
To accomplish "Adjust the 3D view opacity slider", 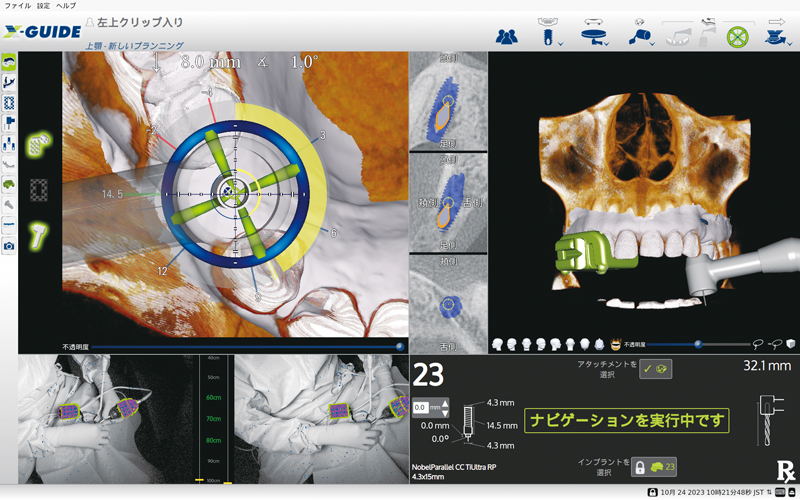I will point(698,343).
